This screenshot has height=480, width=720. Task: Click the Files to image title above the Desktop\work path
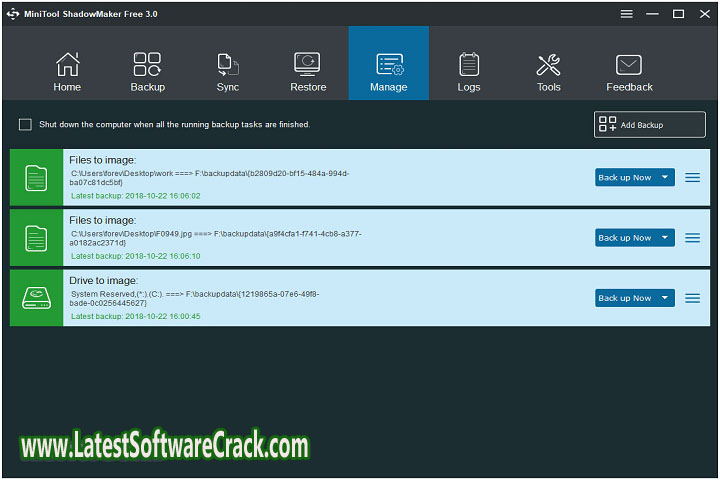pyautogui.click(x=103, y=160)
